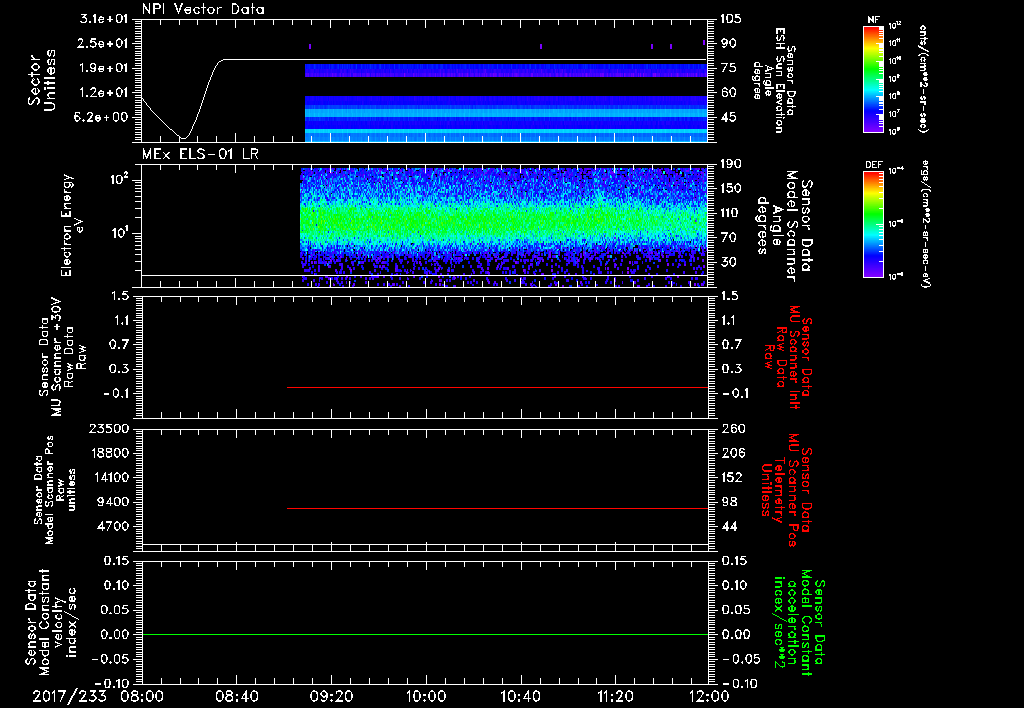Click the red line in the scanner +30V panel
This screenshot has width=1024, height=708.
(498, 387)
